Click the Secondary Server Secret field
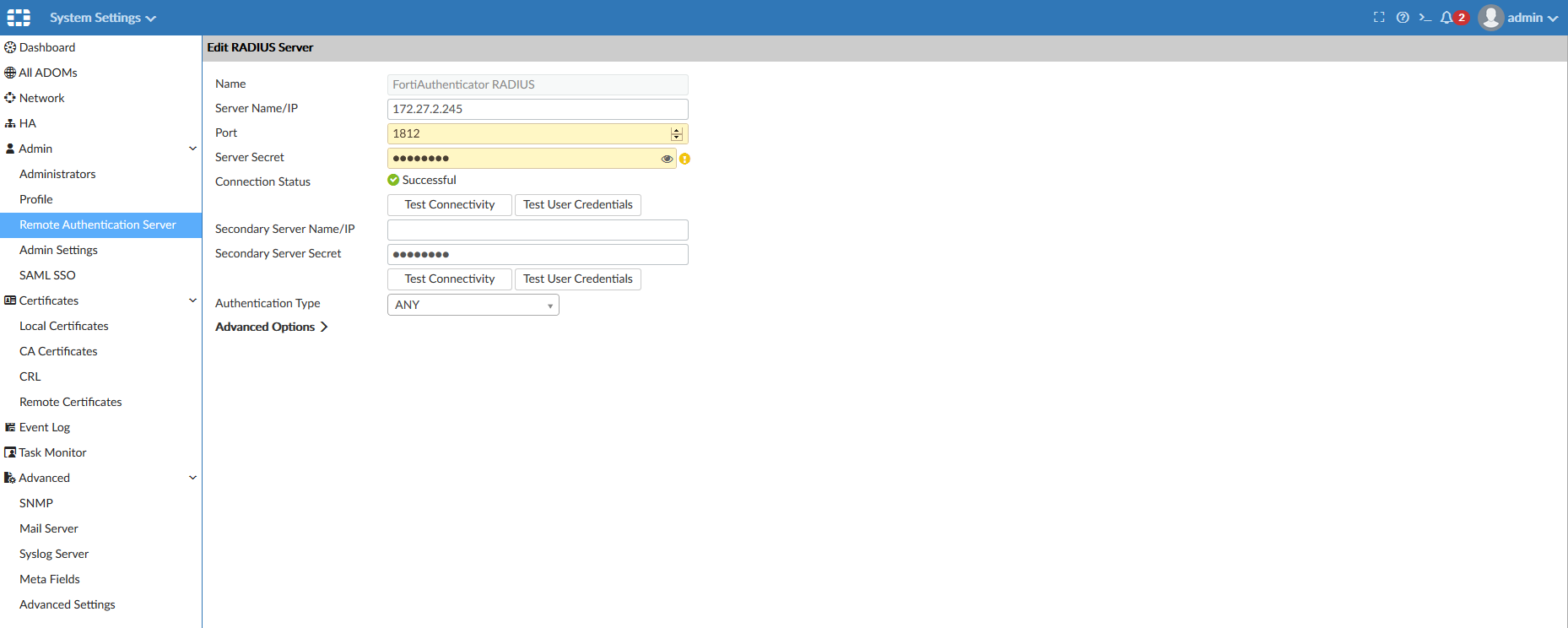The height and width of the screenshot is (628, 1568). (538, 254)
